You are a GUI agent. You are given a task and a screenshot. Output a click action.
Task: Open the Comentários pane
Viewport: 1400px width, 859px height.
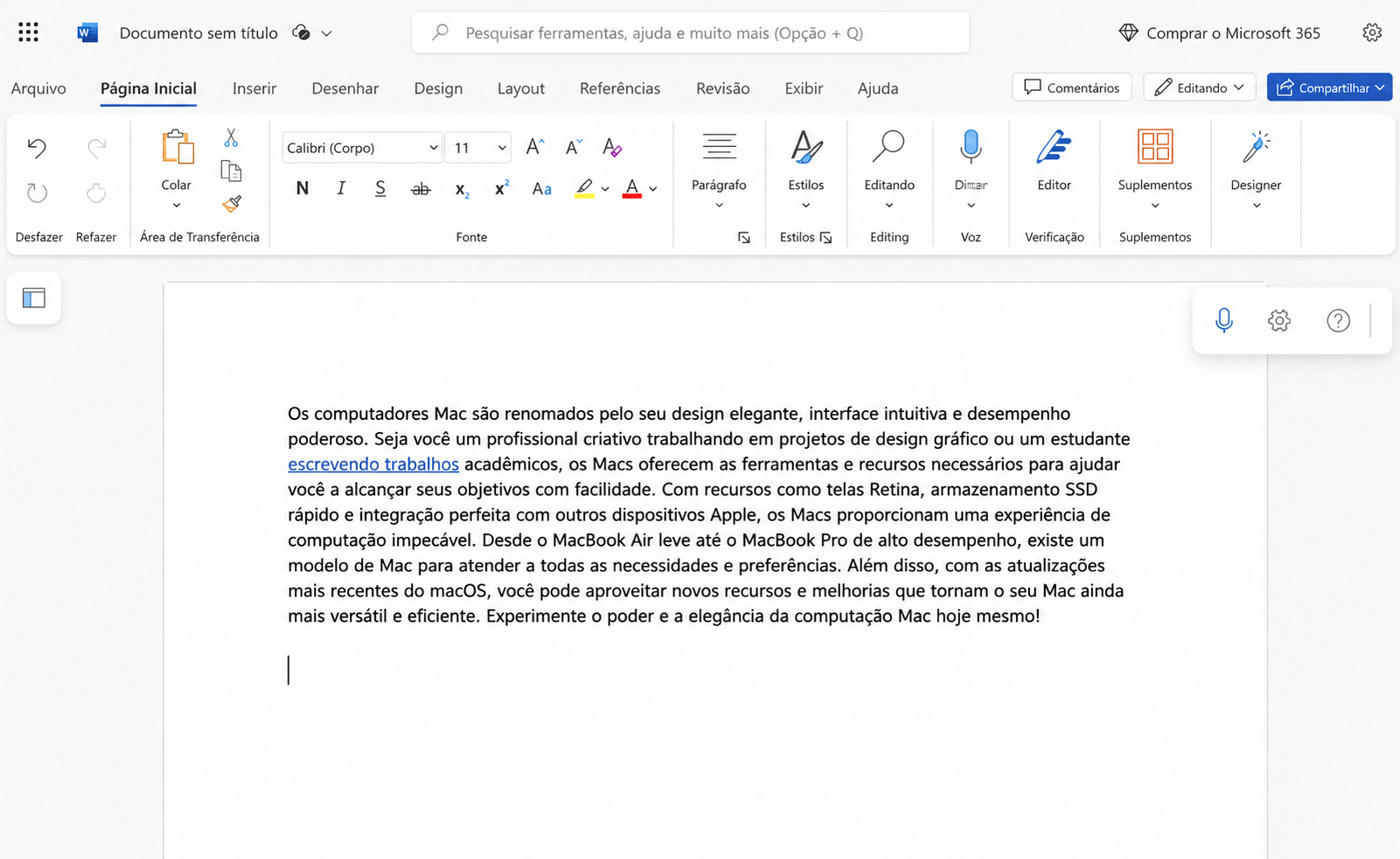pos(1072,87)
